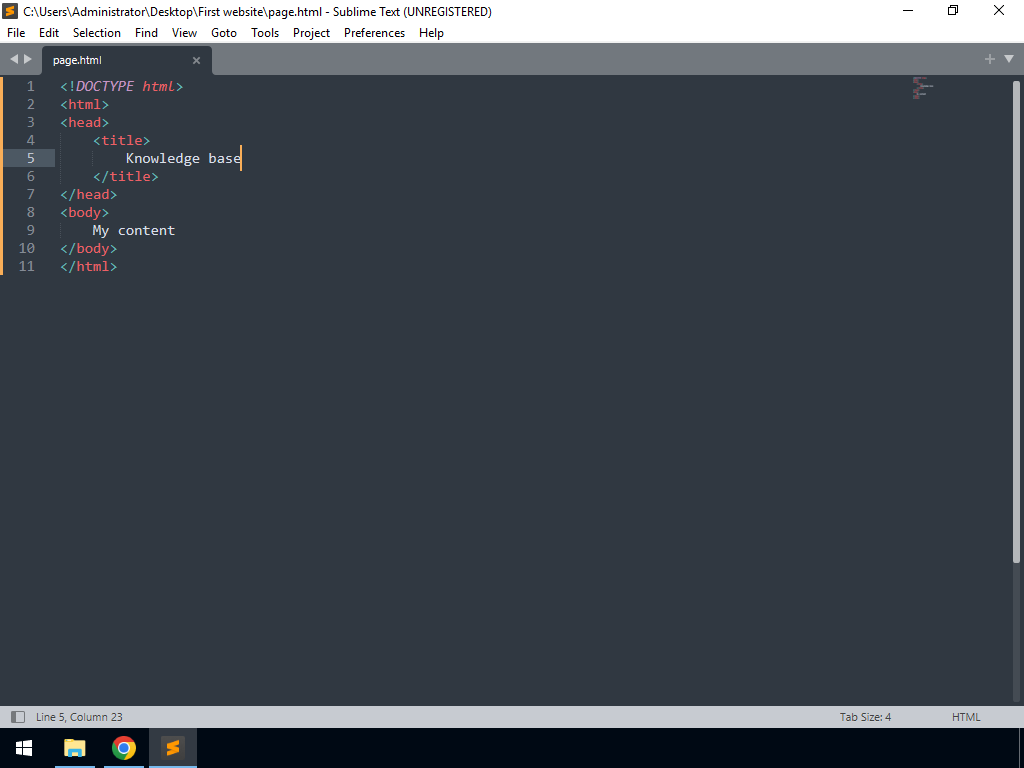Change Tab Size: 4 setting
This screenshot has width=1024, height=768.
coord(865,717)
